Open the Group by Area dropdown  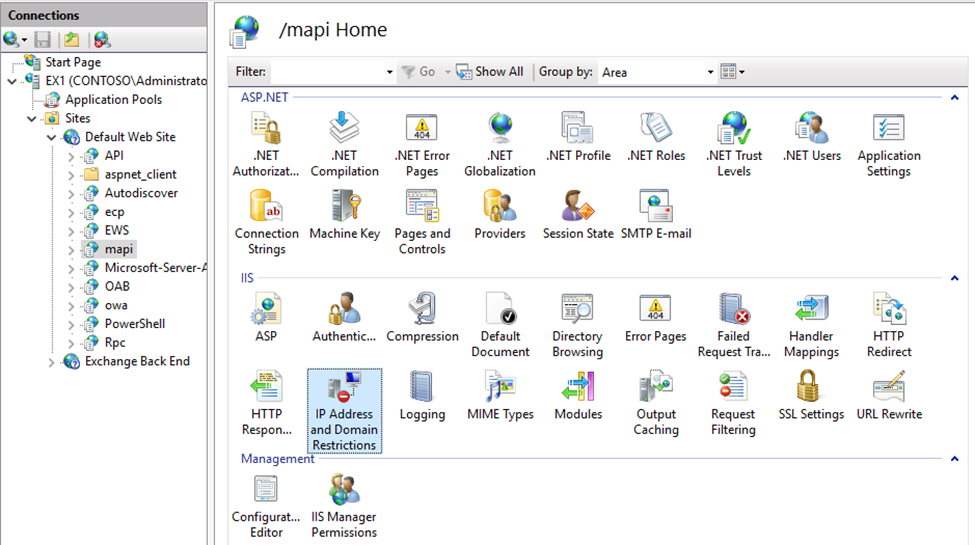click(710, 72)
